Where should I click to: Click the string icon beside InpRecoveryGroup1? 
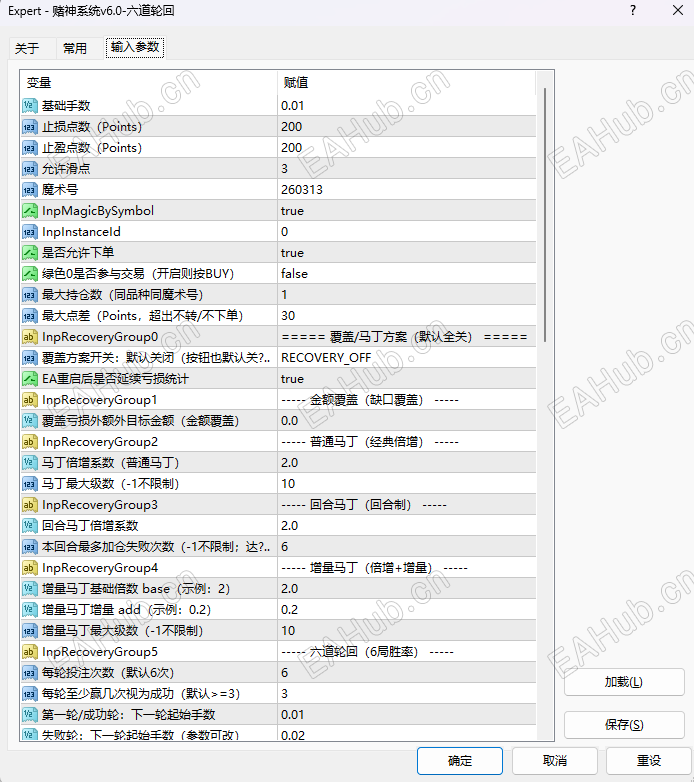pos(29,399)
